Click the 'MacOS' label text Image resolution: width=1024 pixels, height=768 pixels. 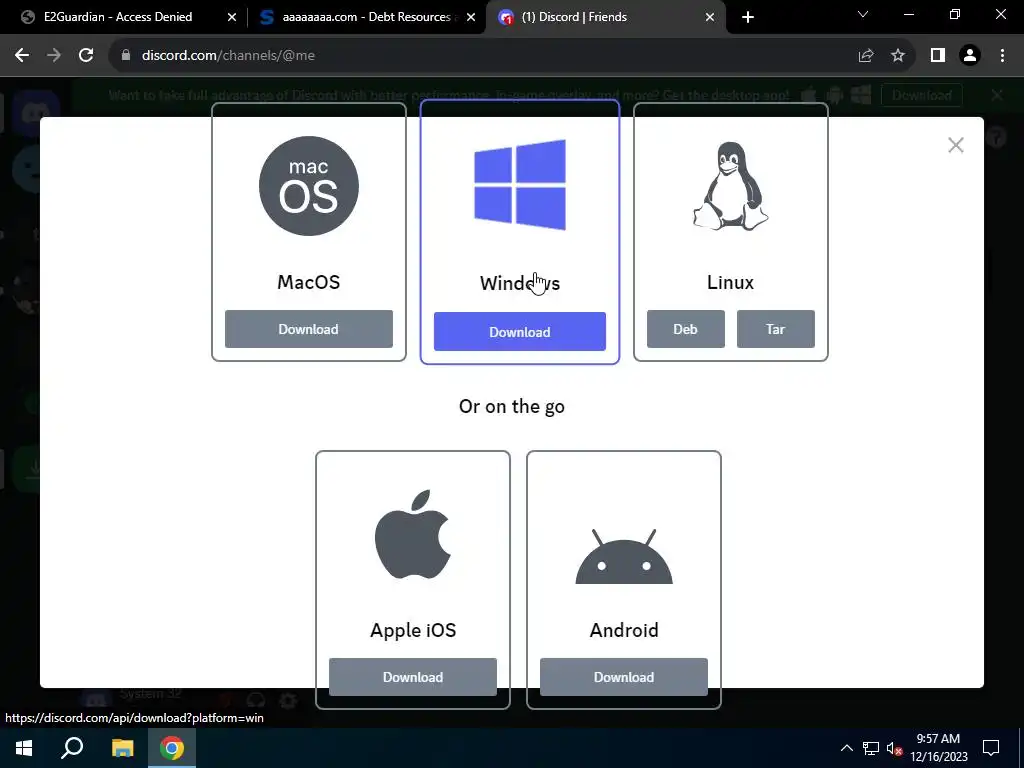(x=309, y=282)
